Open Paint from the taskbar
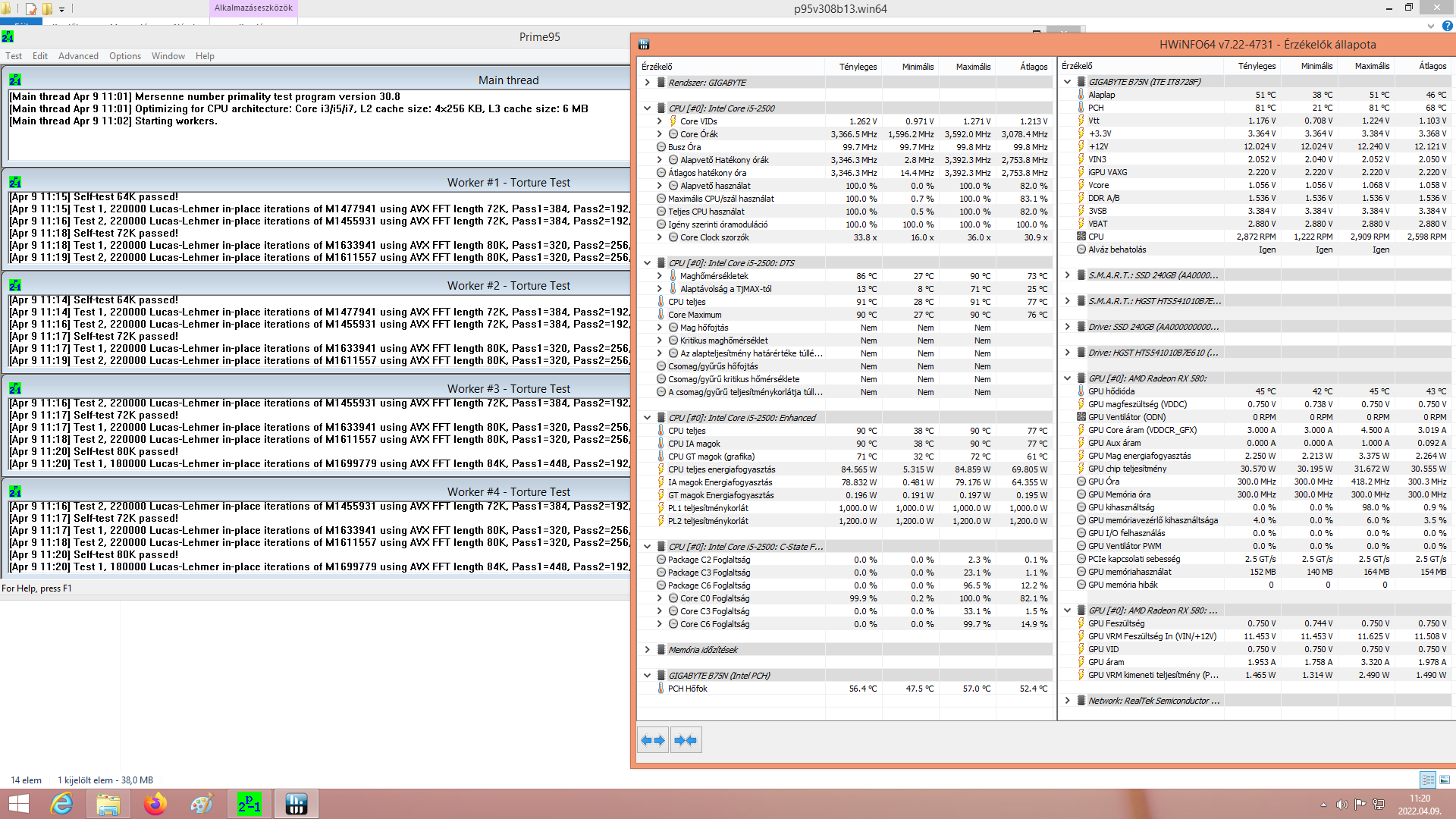1456x819 pixels. pyautogui.click(x=202, y=804)
